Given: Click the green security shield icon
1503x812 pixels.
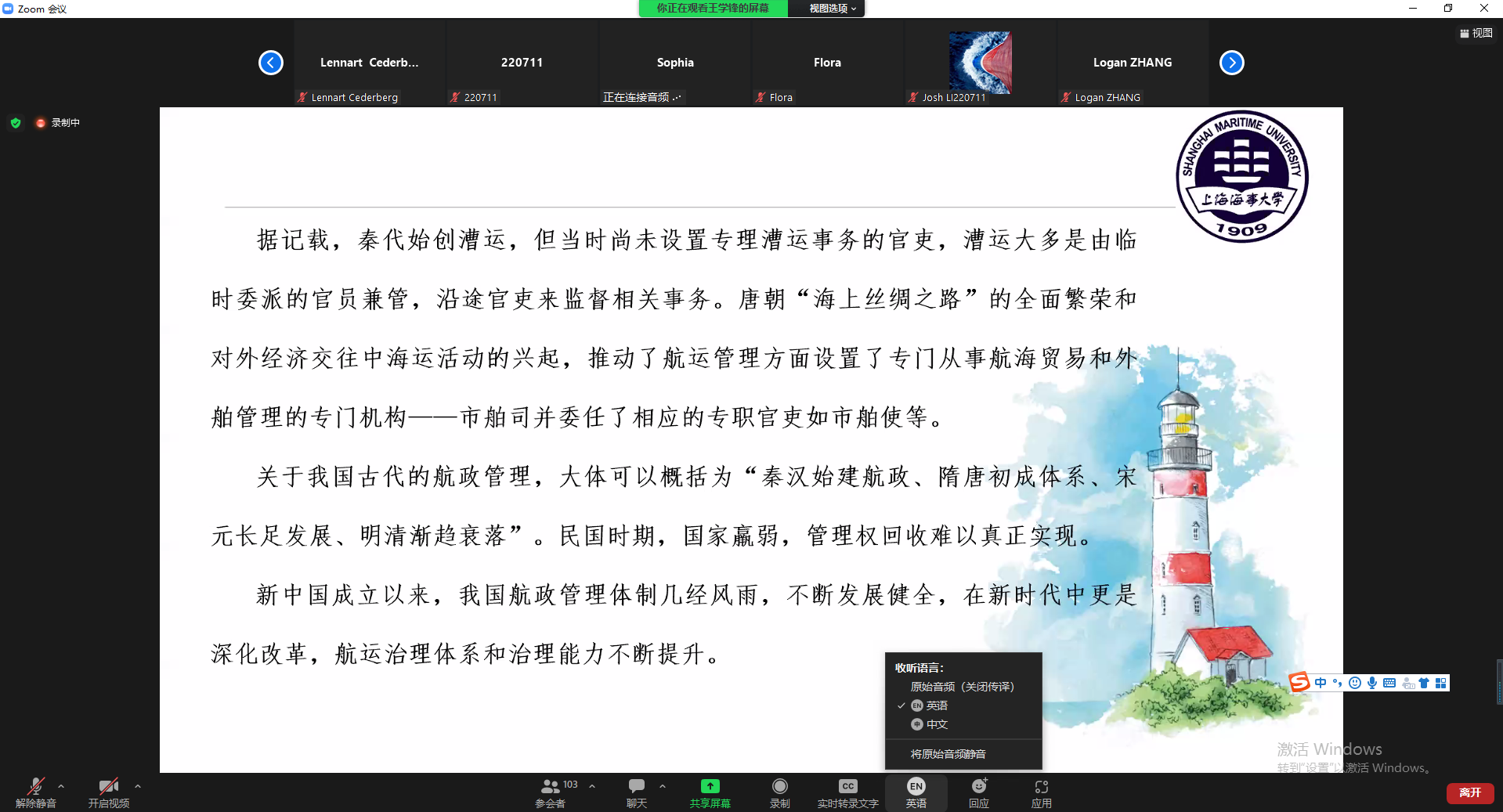Looking at the screenshot, I should 16,123.
